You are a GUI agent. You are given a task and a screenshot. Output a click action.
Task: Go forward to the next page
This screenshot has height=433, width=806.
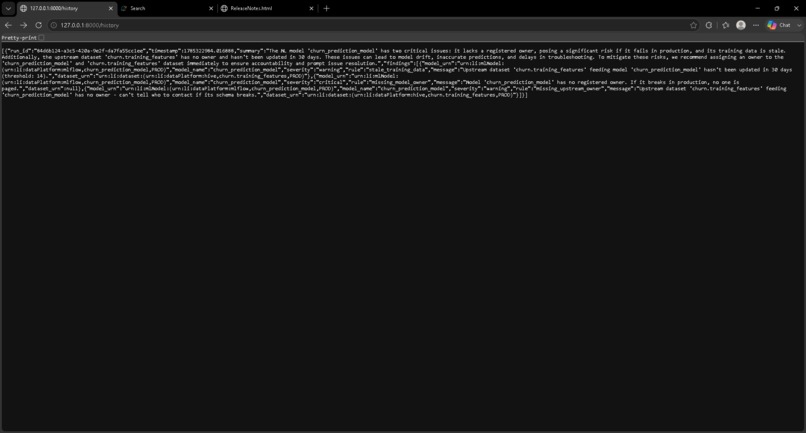[23, 25]
